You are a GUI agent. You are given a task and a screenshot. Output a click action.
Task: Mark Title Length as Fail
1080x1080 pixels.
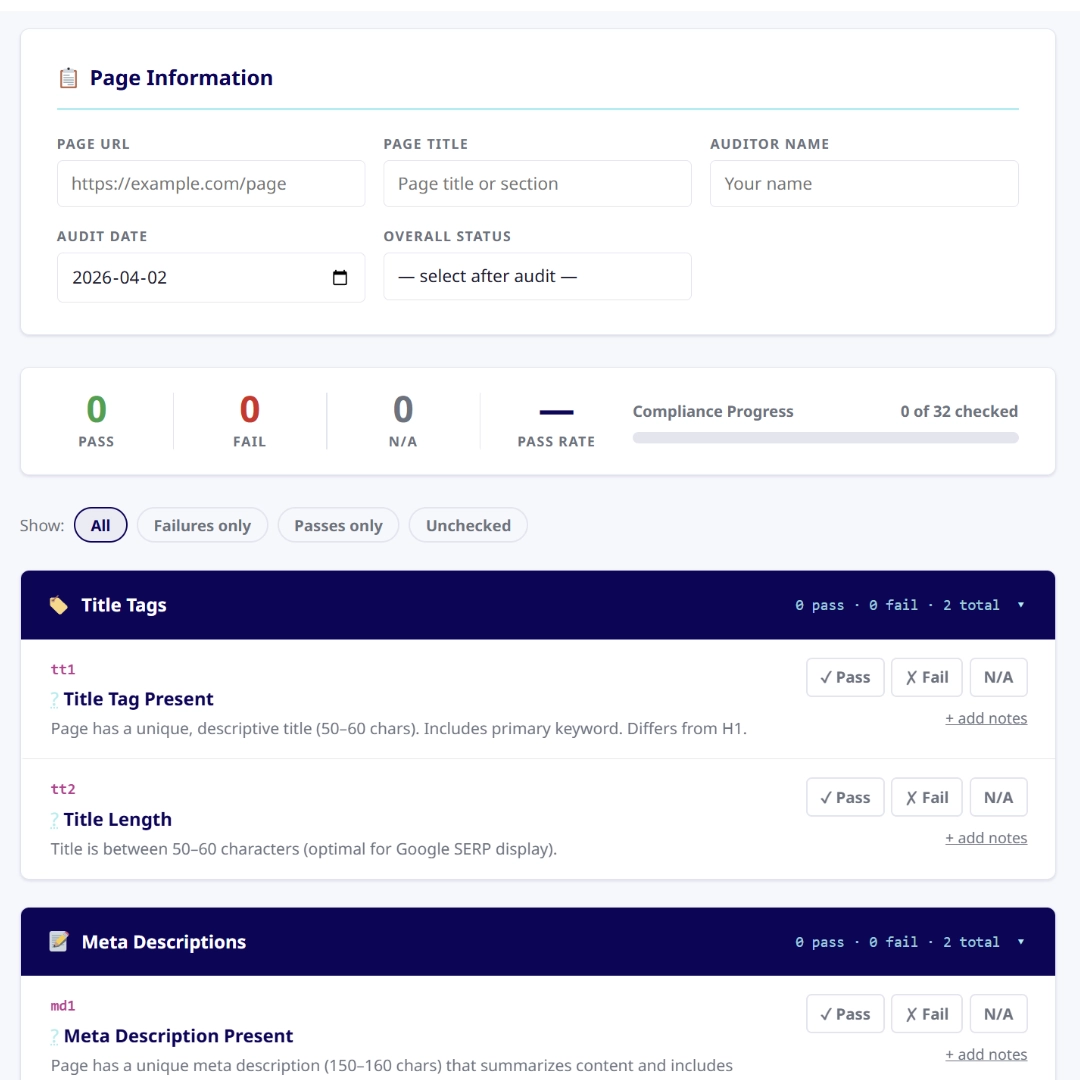pyautogui.click(x=926, y=797)
